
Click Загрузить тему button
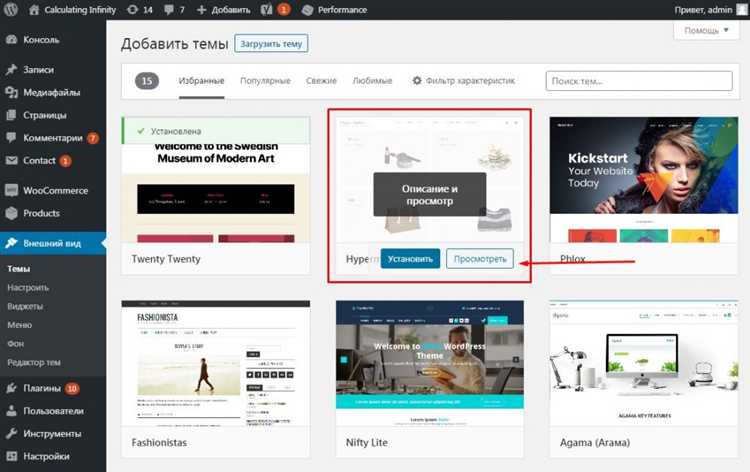[271, 44]
